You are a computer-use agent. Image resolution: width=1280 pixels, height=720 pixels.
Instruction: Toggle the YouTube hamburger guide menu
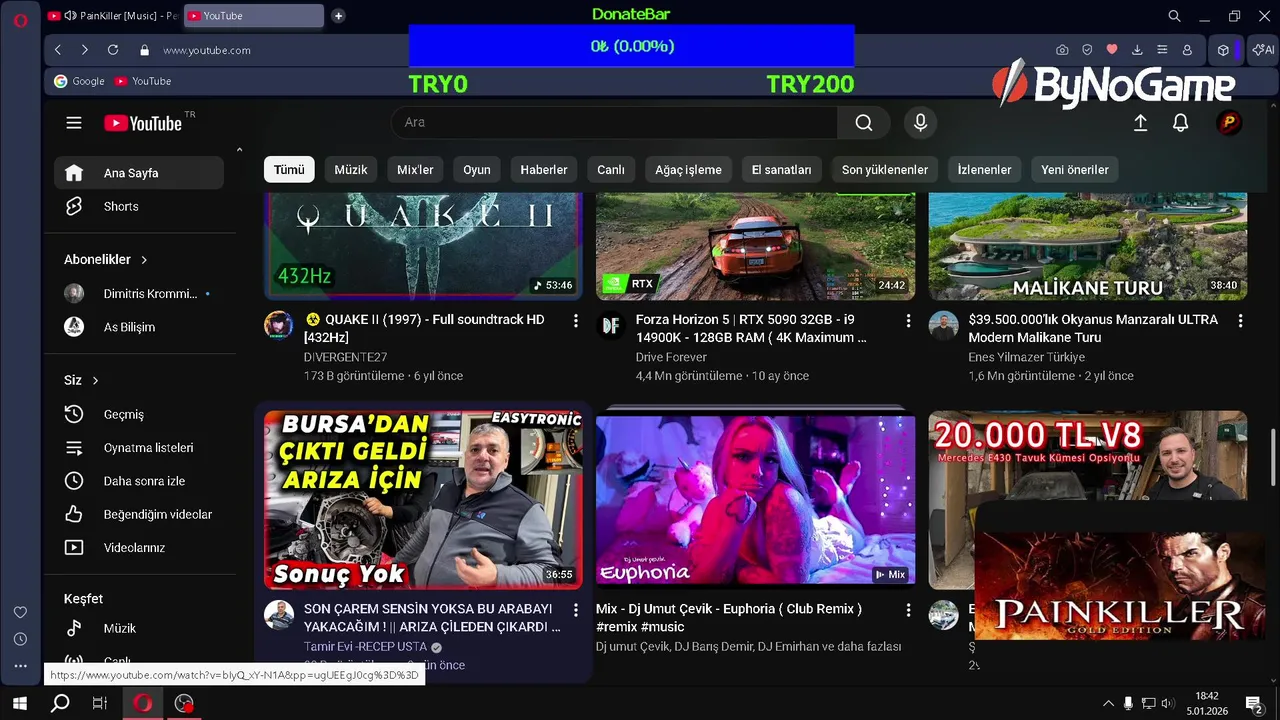74,123
